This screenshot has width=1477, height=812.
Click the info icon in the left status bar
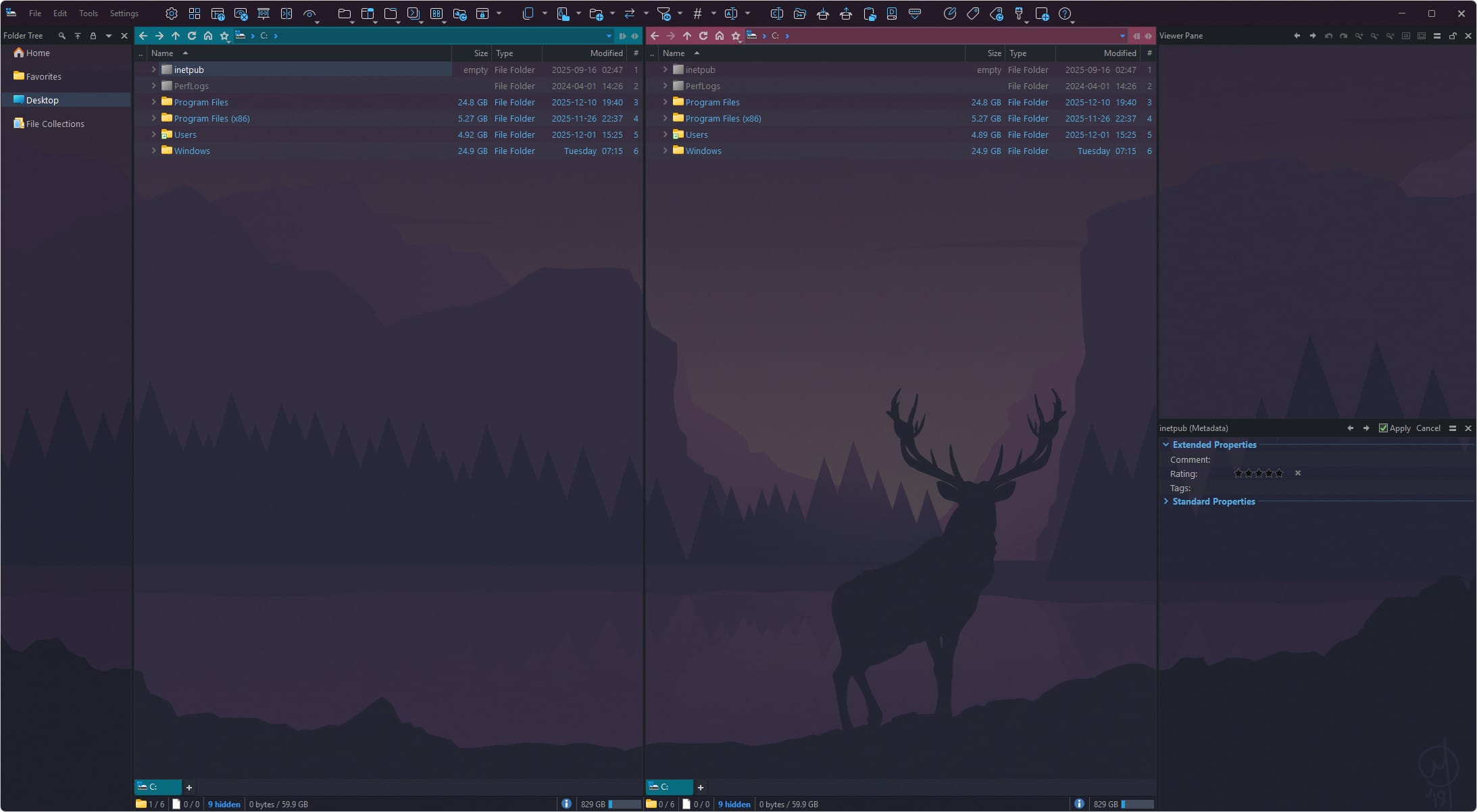(566, 804)
